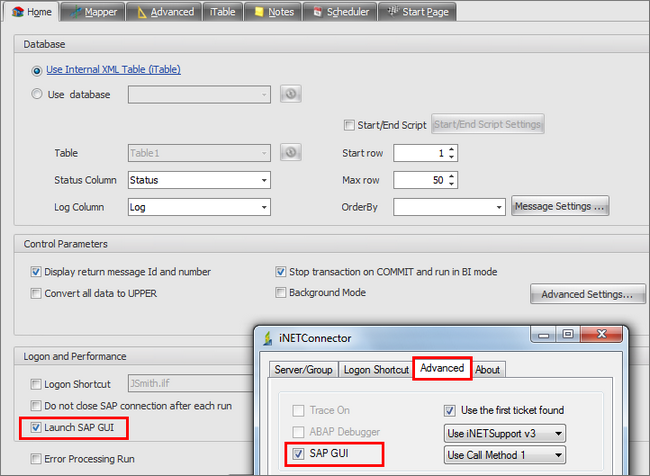Select the Use database radio button
Screen dimensions: 650x476
(x=37, y=94)
